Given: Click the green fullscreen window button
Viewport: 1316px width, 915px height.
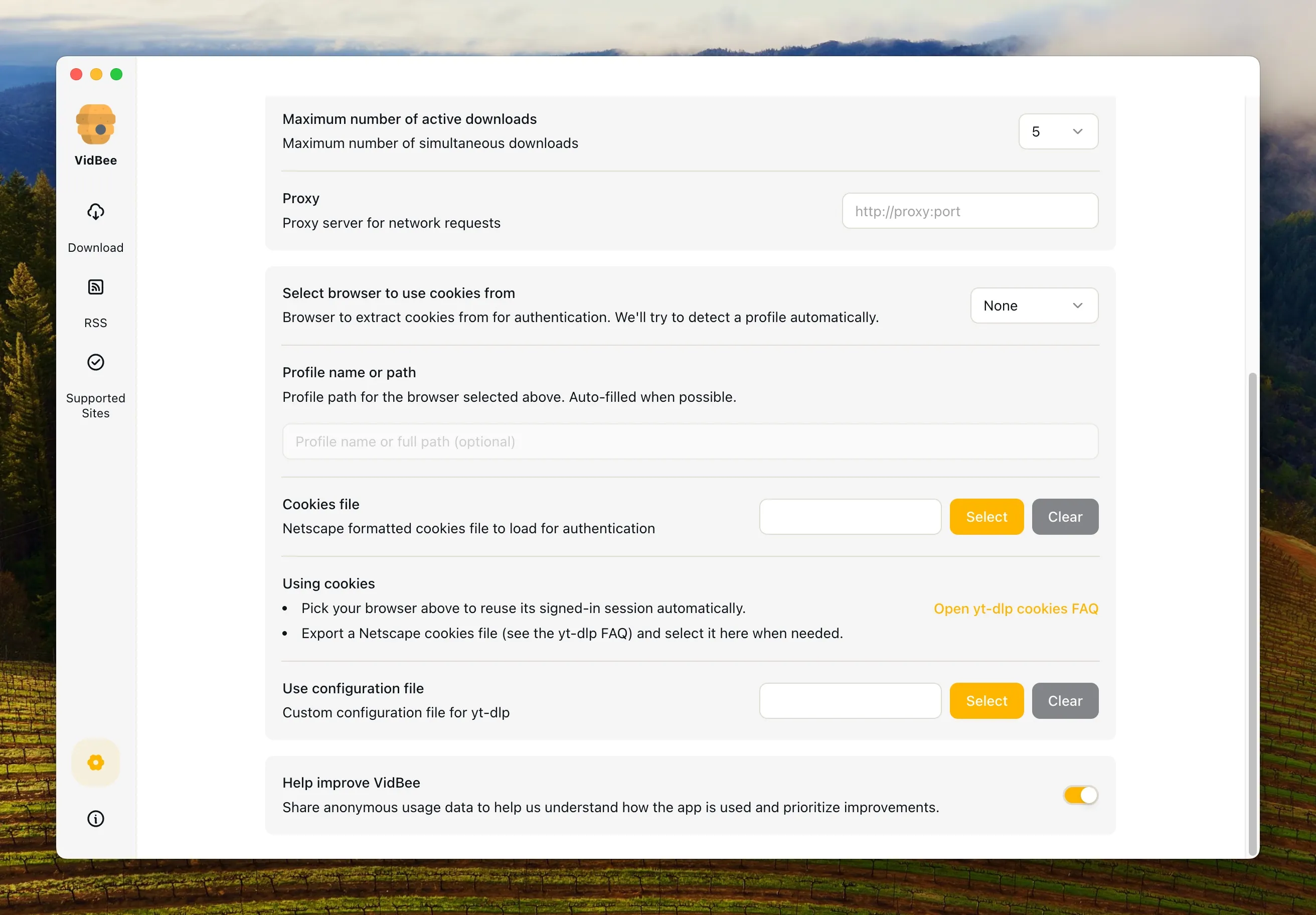Looking at the screenshot, I should pos(116,75).
